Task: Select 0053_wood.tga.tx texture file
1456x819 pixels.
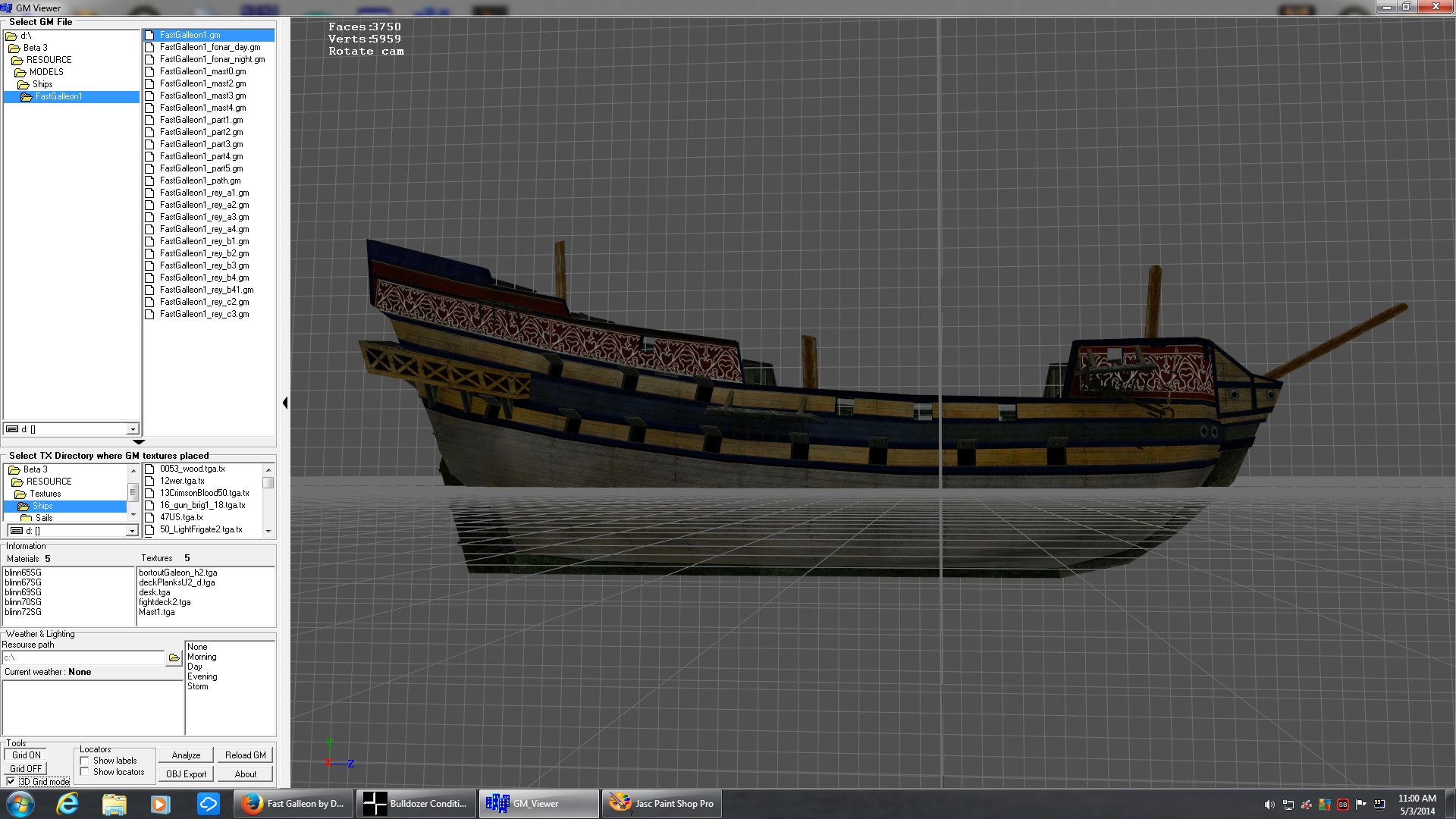Action: coord(192,469)
